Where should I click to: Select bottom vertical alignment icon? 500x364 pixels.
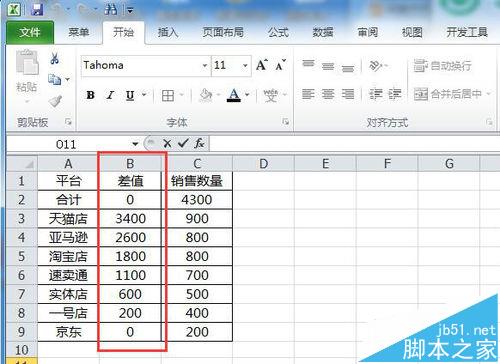click(348, 68)
